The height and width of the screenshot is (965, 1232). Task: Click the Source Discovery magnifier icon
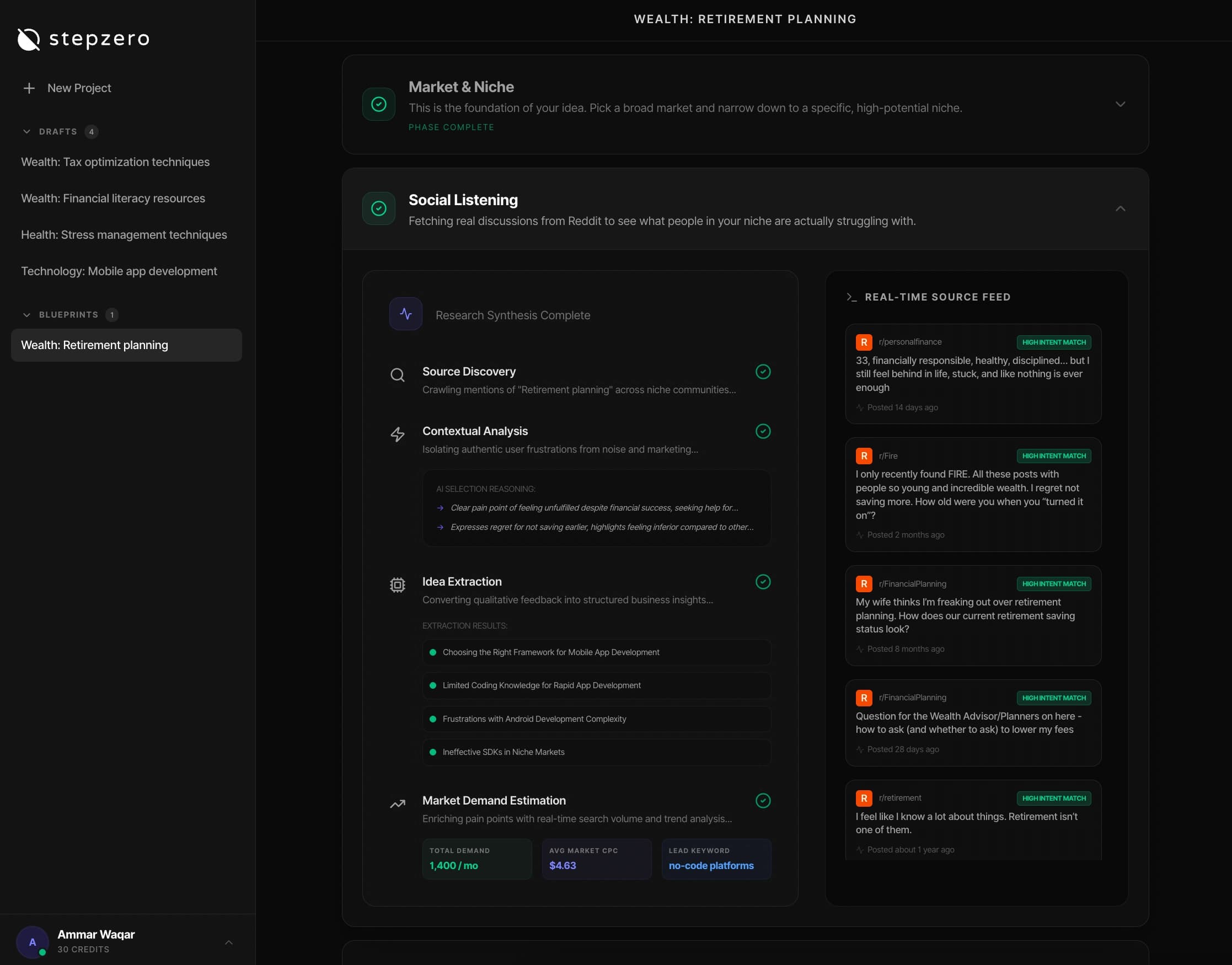(398, 375)
